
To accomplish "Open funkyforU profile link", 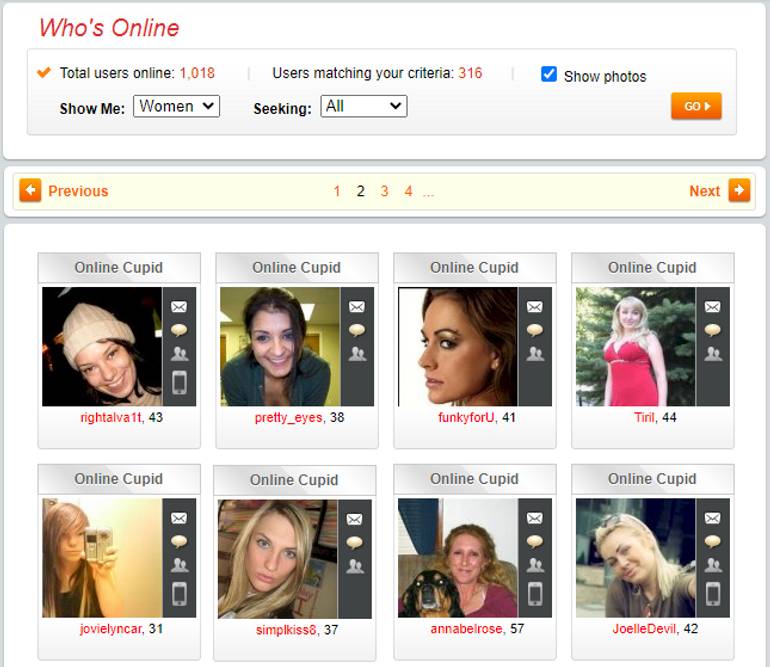I will [467, 417].
